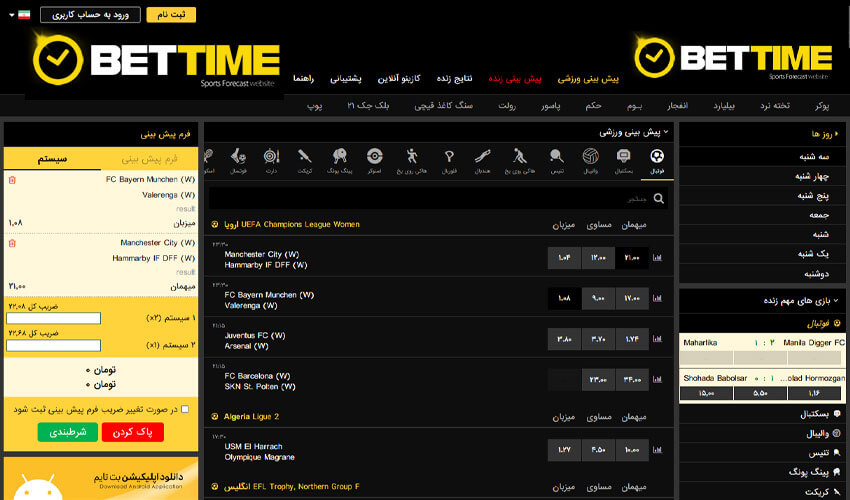Open the sports prediction nav menu
850x500 pixels.
pyautogui.click(x=588, y=79)
